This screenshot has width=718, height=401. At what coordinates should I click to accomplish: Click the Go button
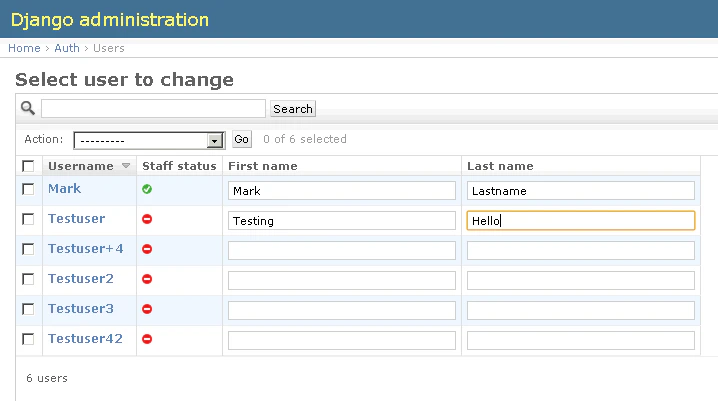tap(242, 139)
